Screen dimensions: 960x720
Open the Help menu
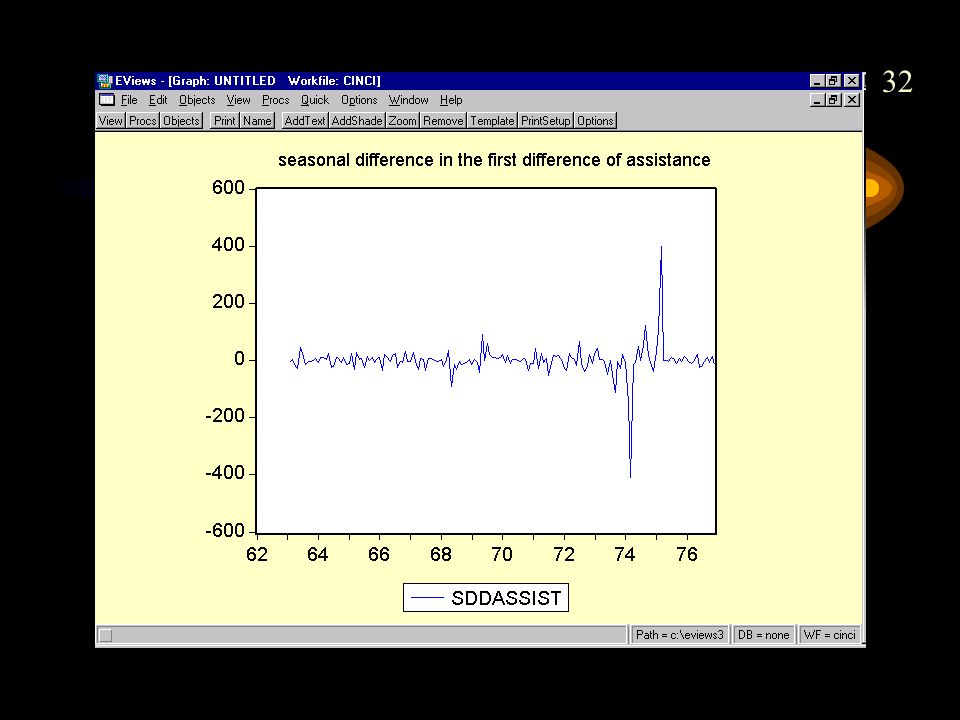451,100
